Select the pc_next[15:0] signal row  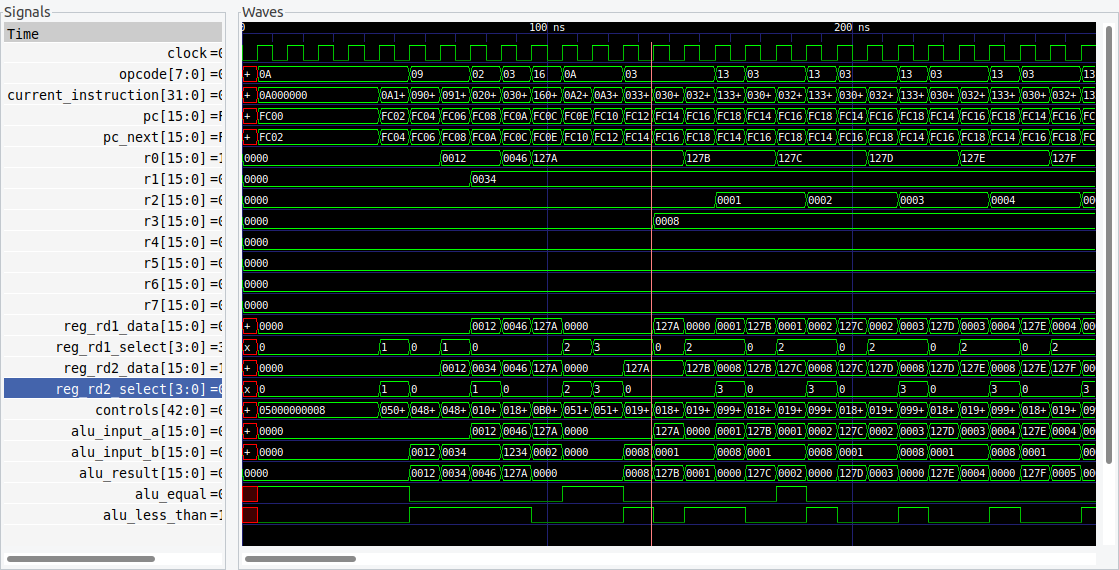pyautogui.click(x=113, y=137)
